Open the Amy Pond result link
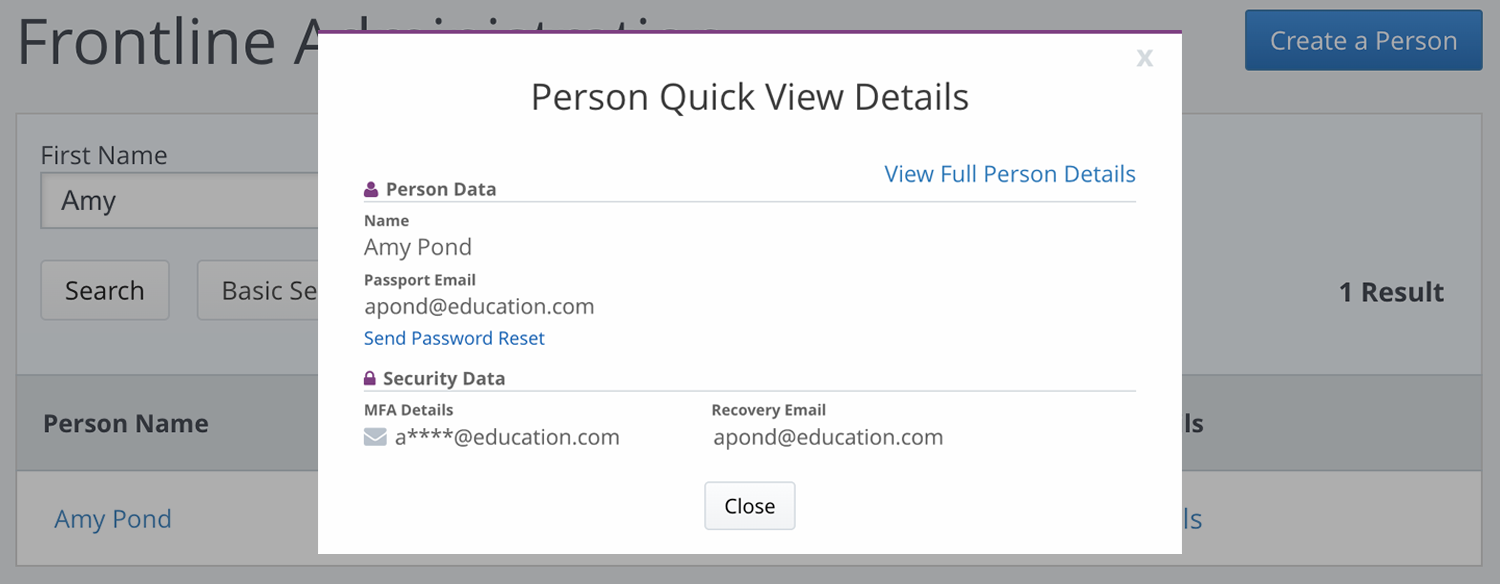 point(113,519)
